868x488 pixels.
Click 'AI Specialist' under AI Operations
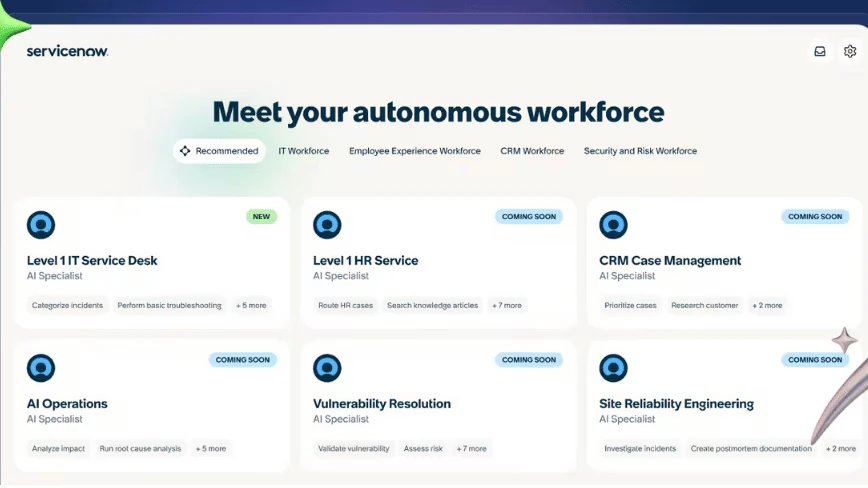[54, 419]
